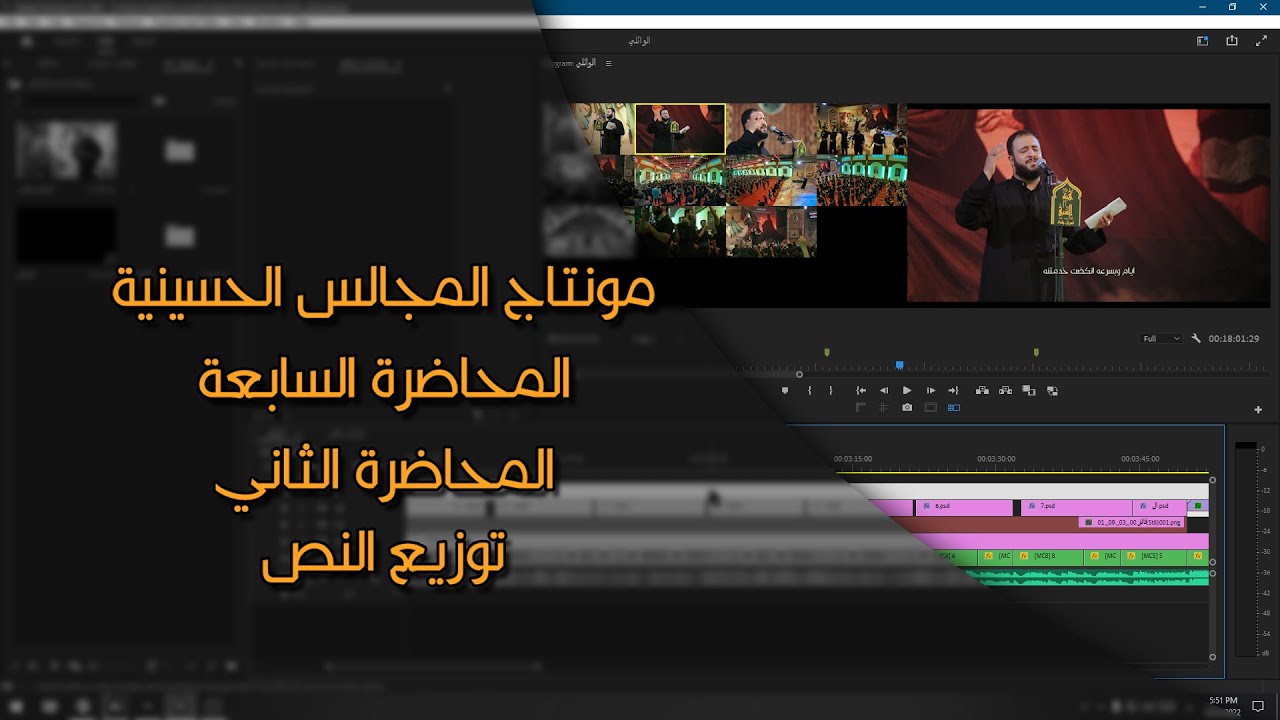This screenshot has height=720, width=1280.
Task: Toggle guides in the Program monitor
Action: pyautogui.click(x=883, y=408)
